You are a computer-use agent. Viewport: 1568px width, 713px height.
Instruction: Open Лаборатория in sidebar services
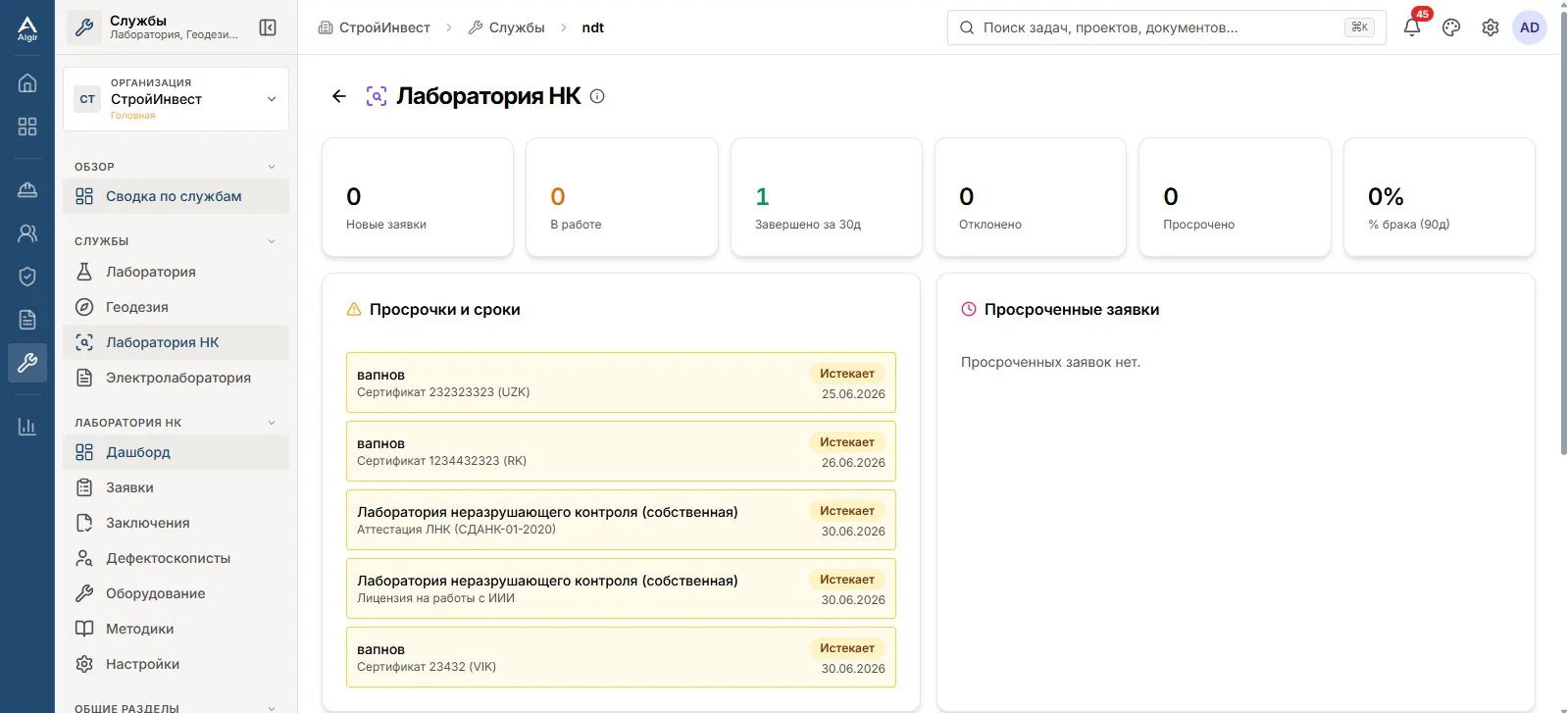point(177,272)
